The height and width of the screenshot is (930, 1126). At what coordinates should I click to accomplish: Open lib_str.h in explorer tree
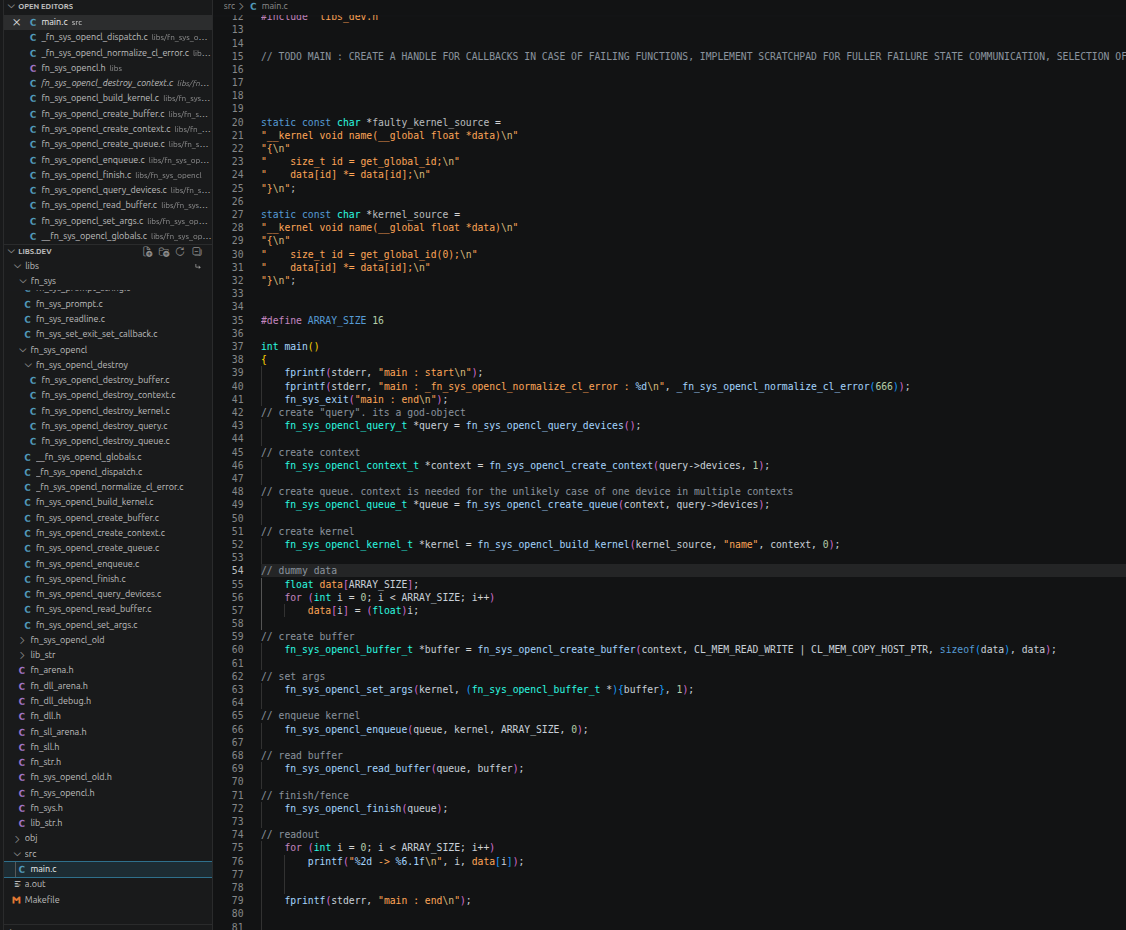(108, 824)
